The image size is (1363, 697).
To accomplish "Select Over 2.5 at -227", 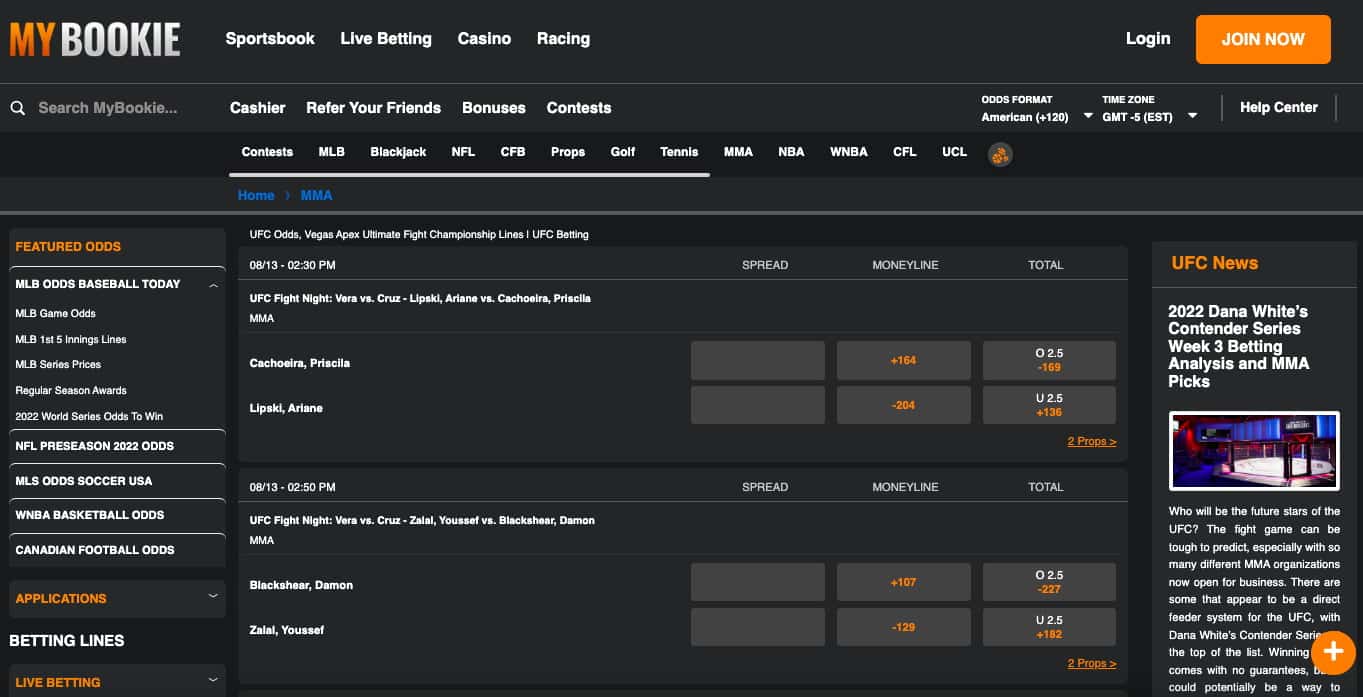I will [x=1049, y=582].
